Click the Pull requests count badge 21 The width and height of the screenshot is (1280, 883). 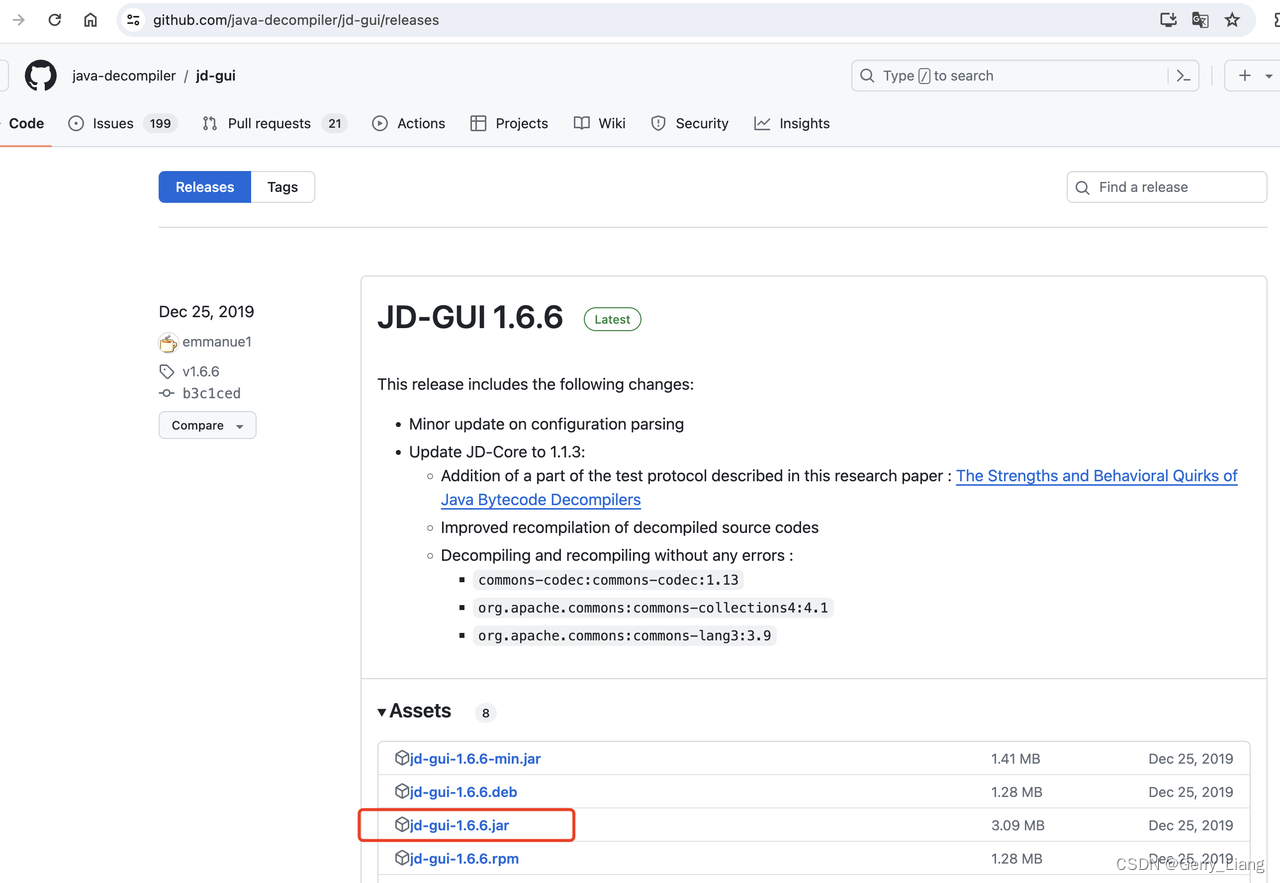pos(335,123)
